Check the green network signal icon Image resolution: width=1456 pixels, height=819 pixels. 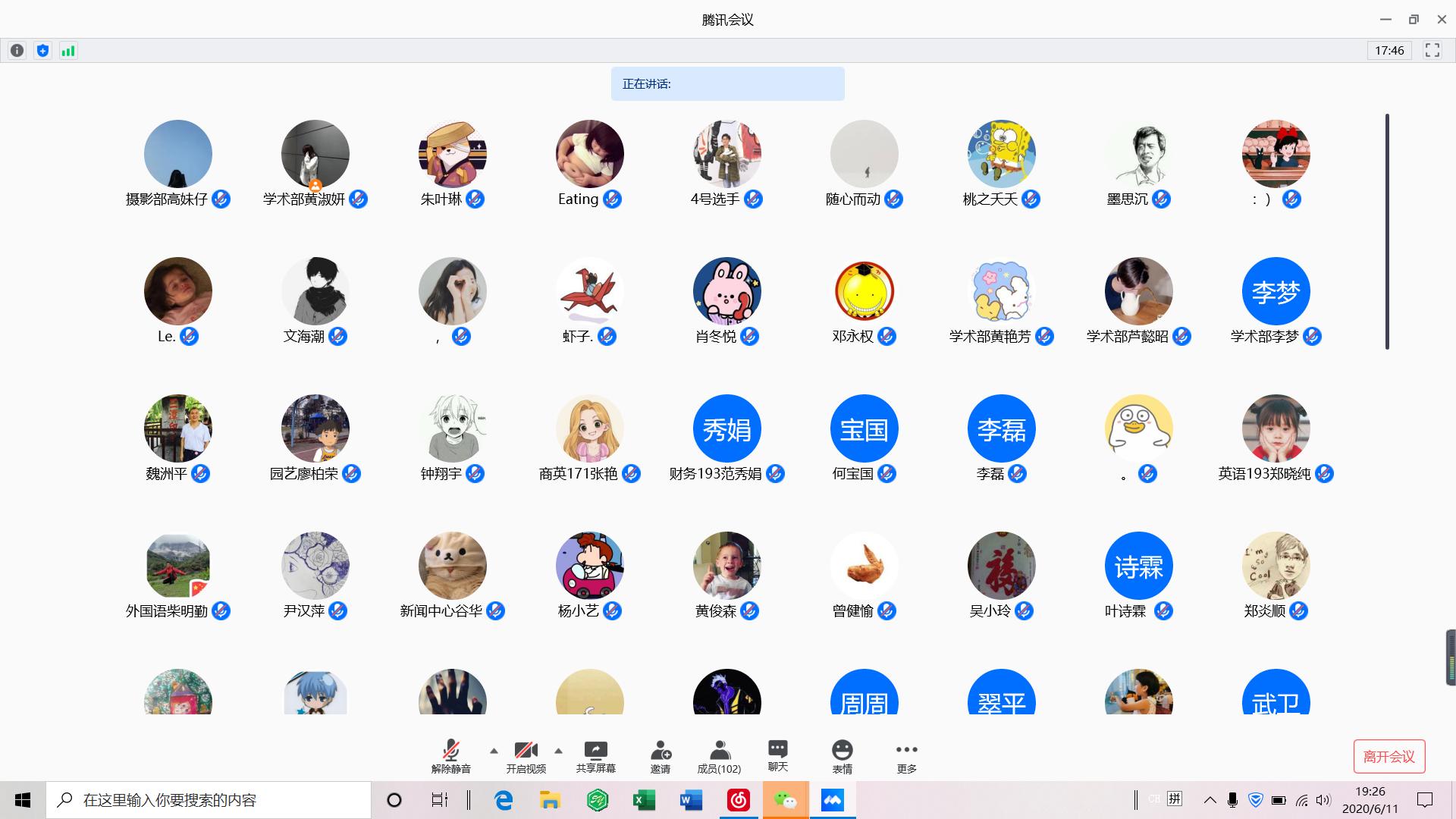[68, 51]
